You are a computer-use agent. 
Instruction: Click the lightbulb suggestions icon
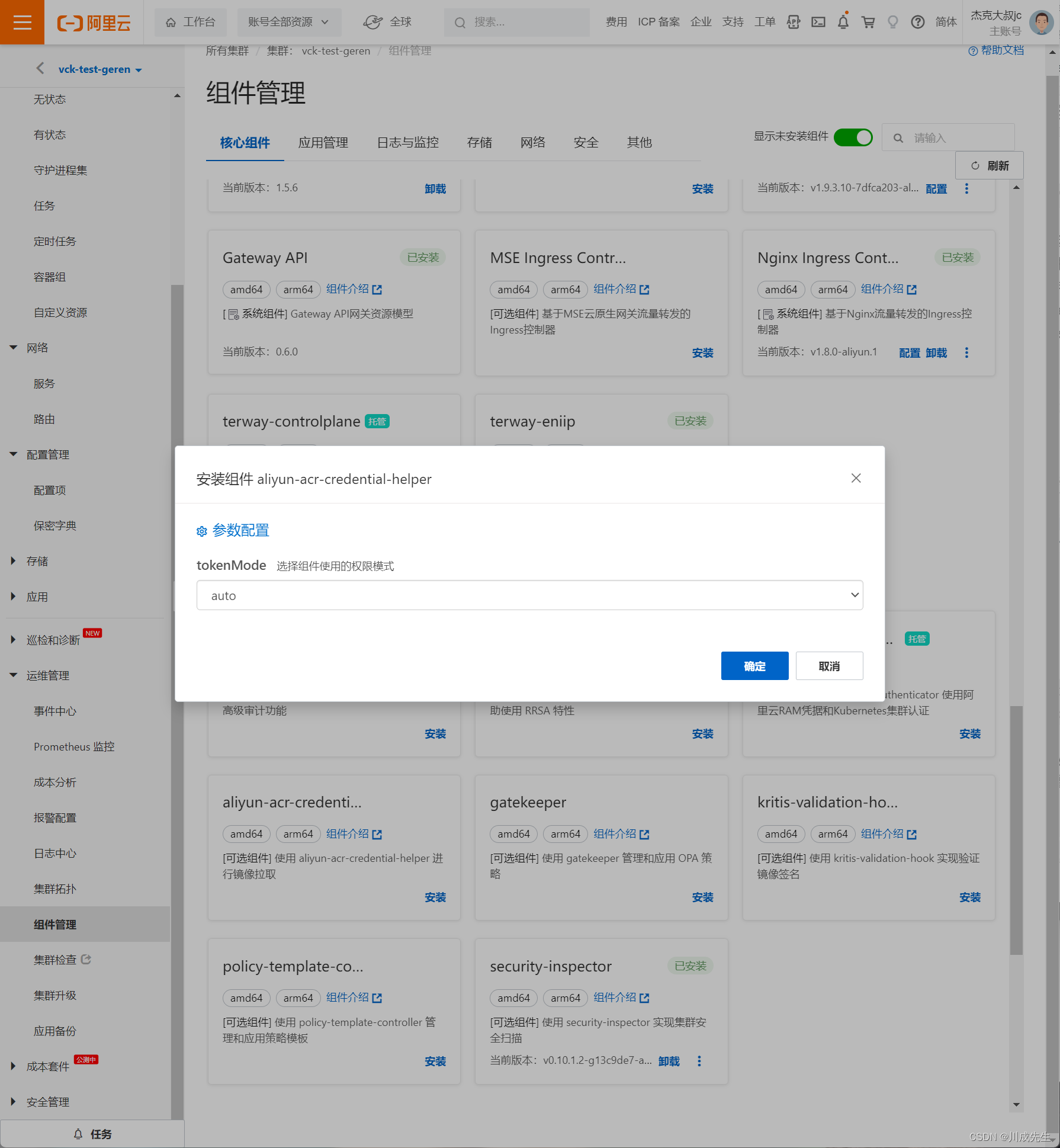[x=893, y=22]
